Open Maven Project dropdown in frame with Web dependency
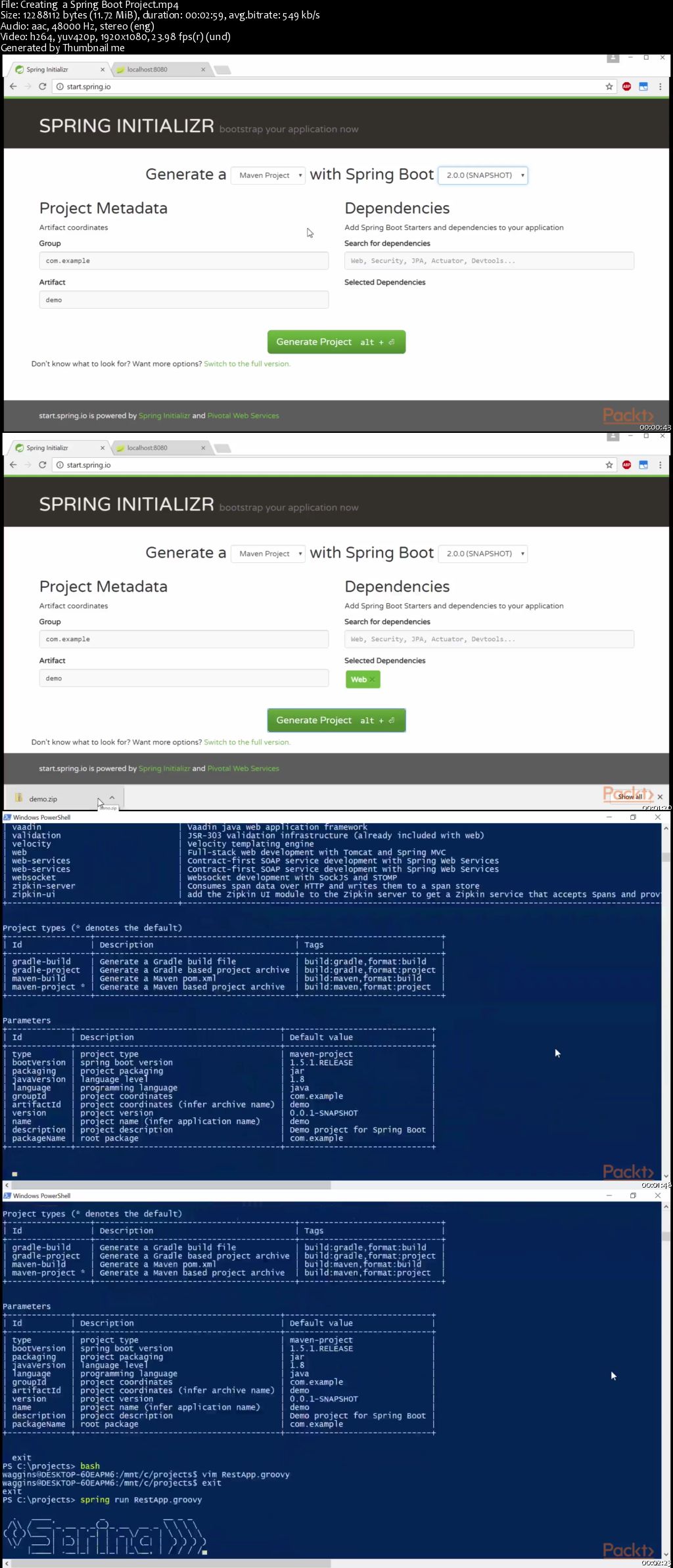The image size is (673, 1568). click(x=268, y=554)
